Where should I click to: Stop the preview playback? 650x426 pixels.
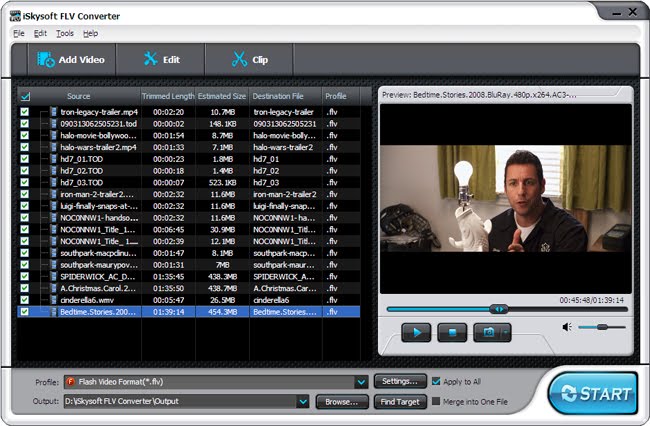coord(452,332)
